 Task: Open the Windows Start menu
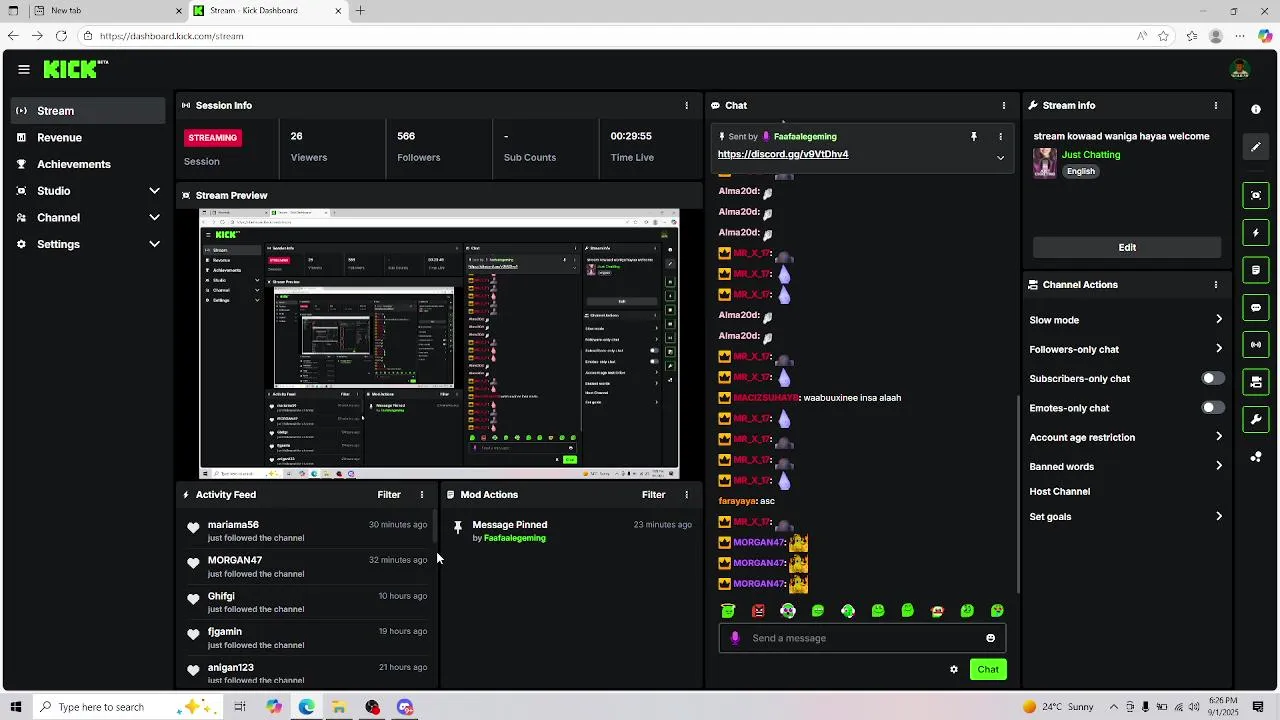tap(15, 707)
